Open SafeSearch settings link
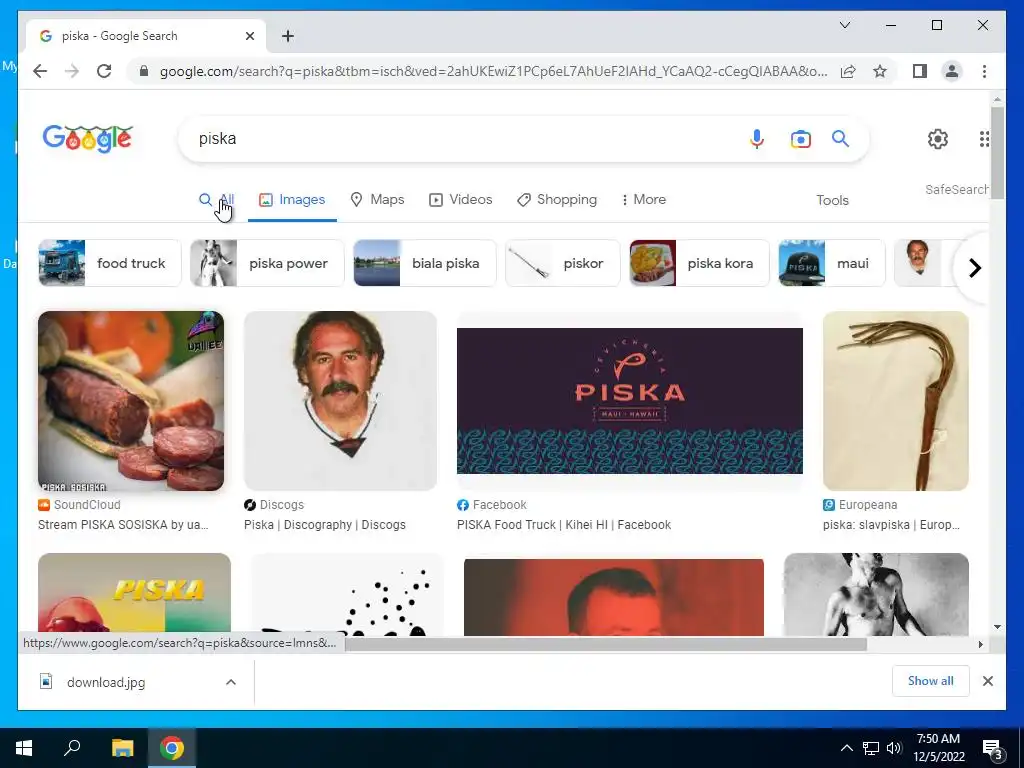Screen dimensions: 1024x768 (957, 189)
